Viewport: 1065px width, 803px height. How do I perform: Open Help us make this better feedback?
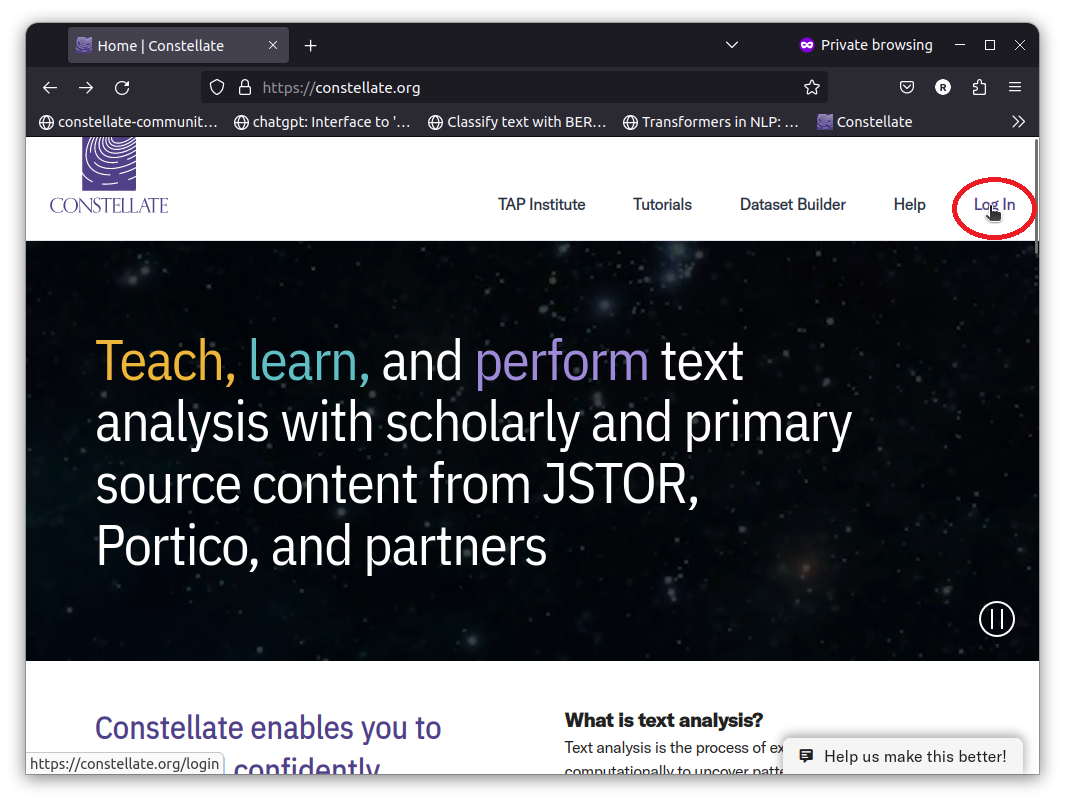(903, 756)
